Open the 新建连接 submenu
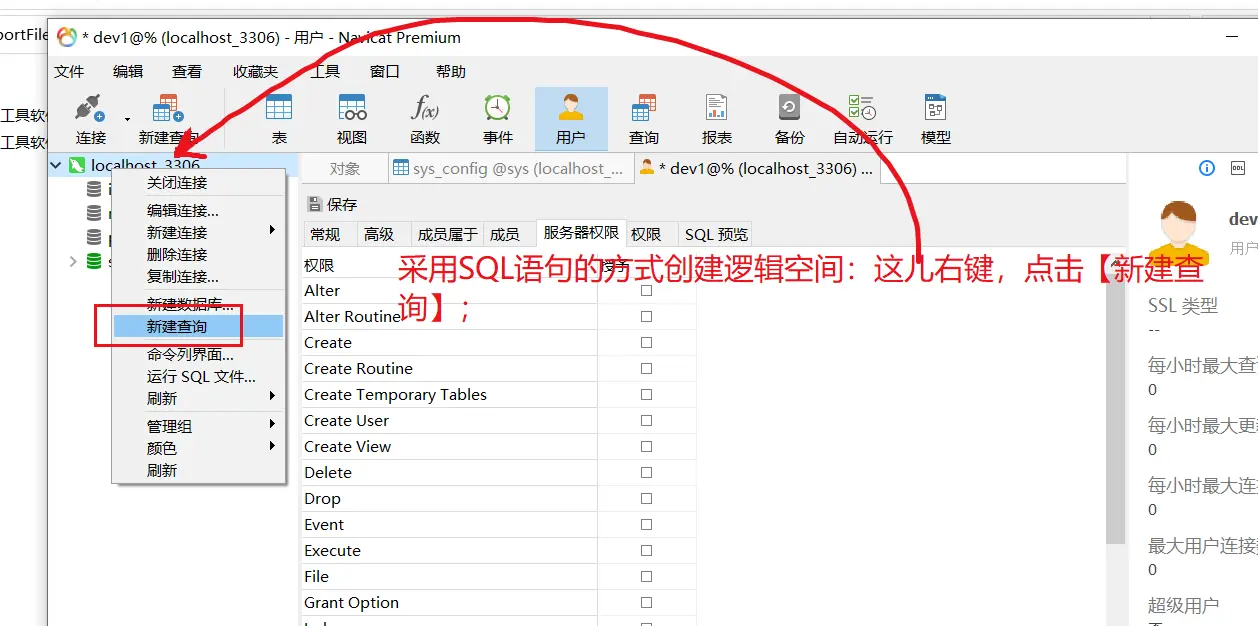 (x=200, y=232)
